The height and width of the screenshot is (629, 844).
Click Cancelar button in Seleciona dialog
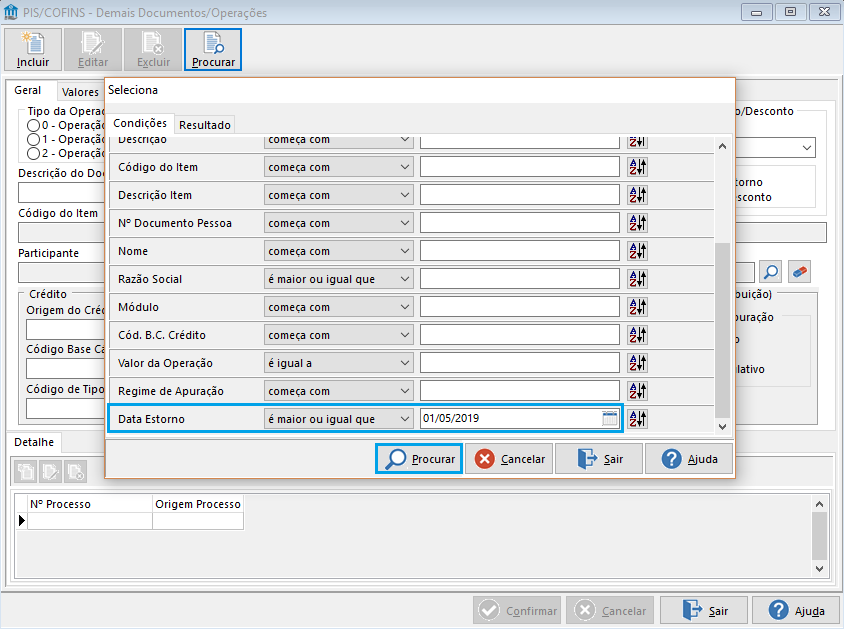[x=509, y=459]
